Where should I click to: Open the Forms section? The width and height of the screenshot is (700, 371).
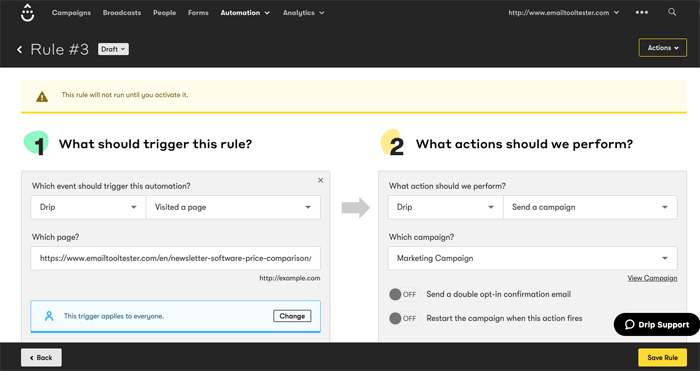click(198, 13)
